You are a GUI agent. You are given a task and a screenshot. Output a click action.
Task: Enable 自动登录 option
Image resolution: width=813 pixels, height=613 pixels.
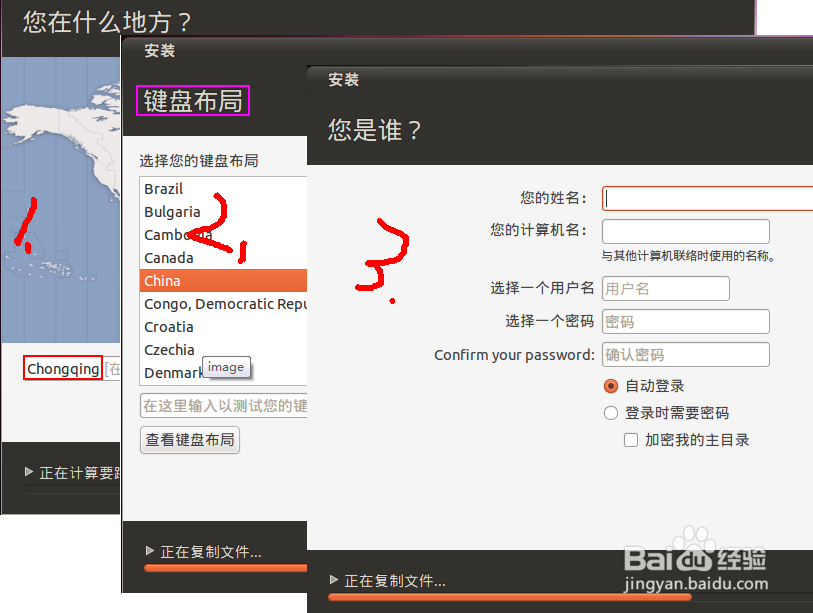point(610,386)
